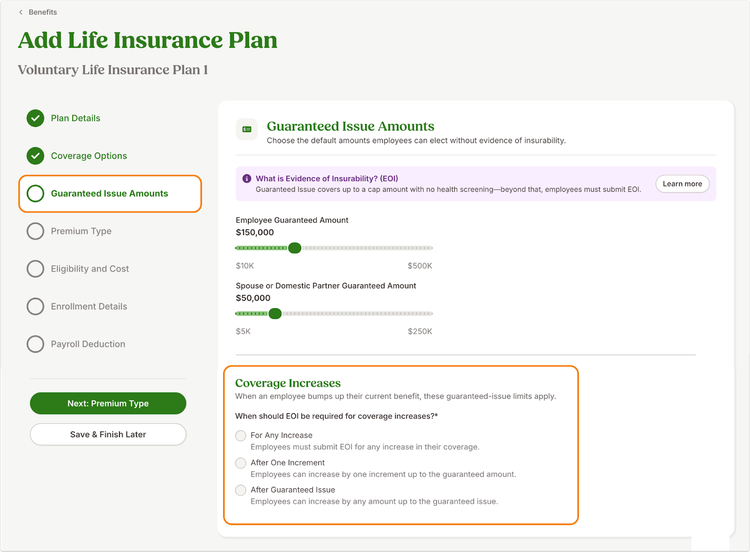
Task: Click the Premium Type step circle icon
Action: click(x=35, y=231)
